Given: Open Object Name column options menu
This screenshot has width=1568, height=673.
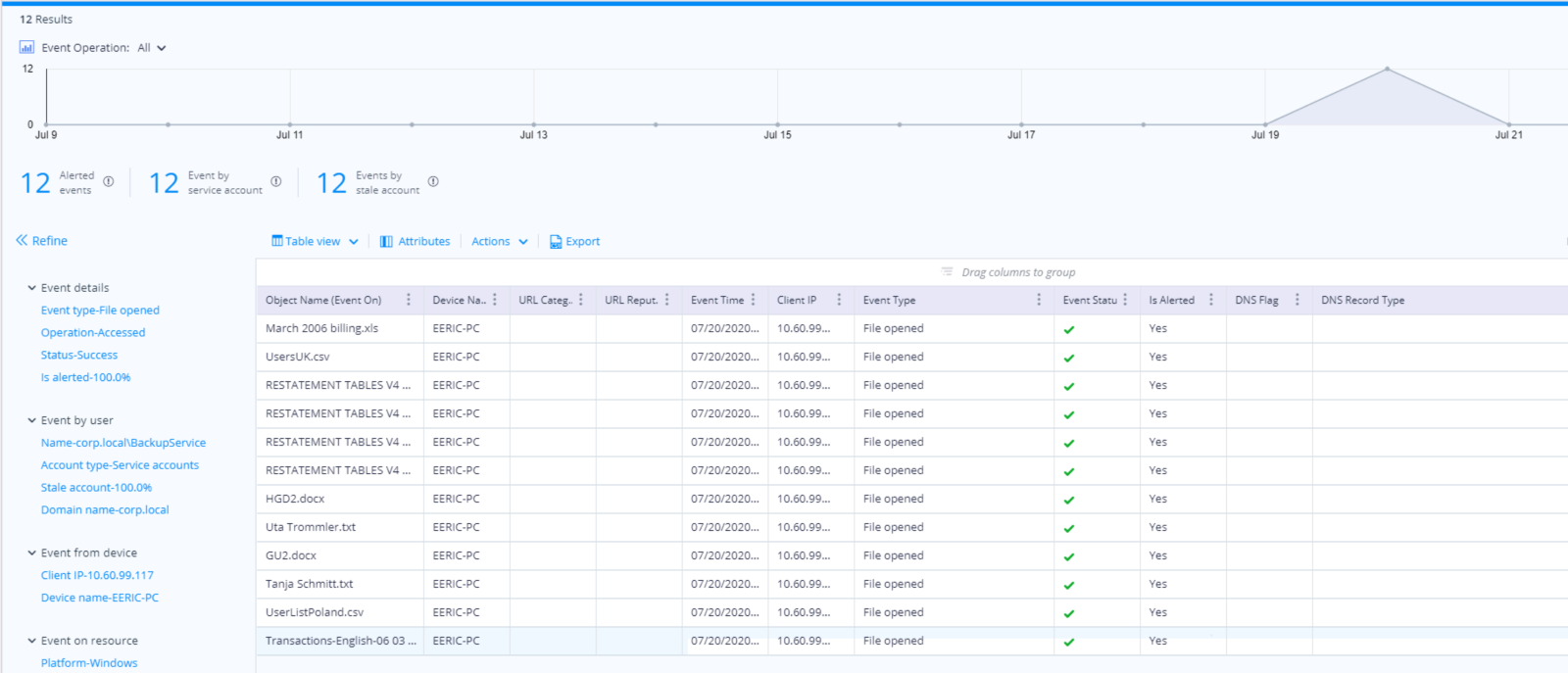Looking at the screenshot, I should click(x=409, y=300).
